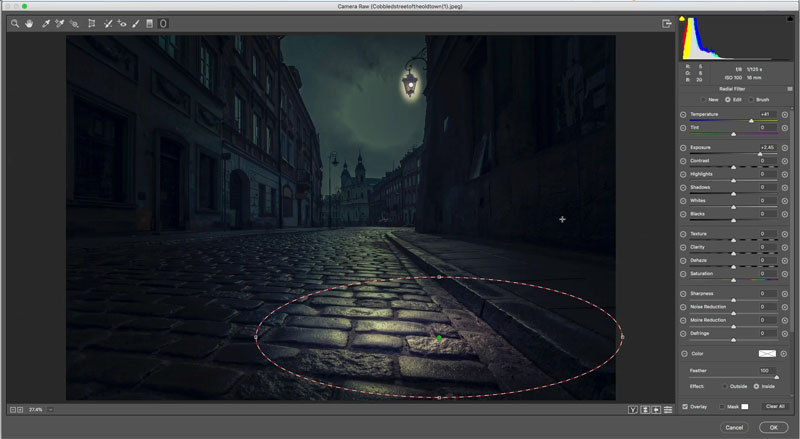
Task: Select the Red Eye Removal tool
Action: click(121, 23)
